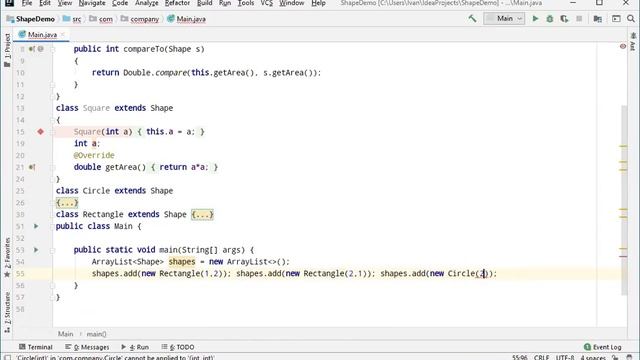Open the Refactor menu
The image size is (640, 360).
pyautogui.click(x=177, y=3)
